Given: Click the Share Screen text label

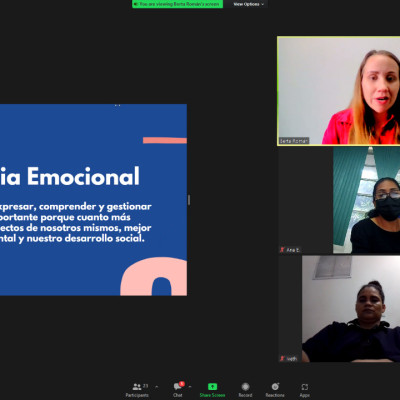Looking at the screenshot, I should pos(212,395).
